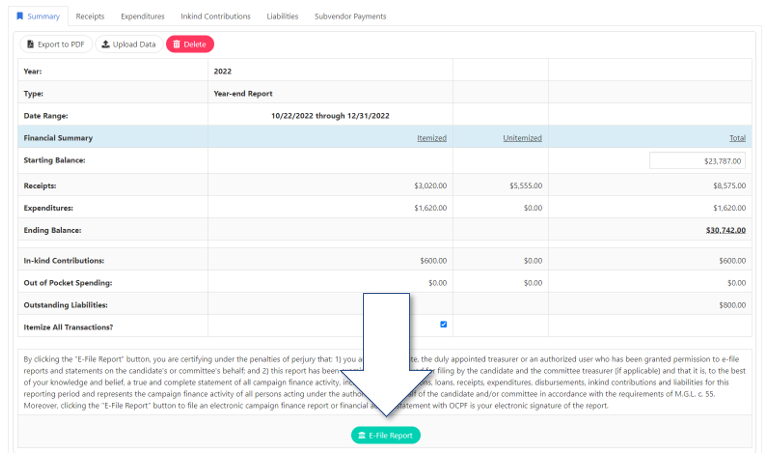
Task: Click the trash can icon on Delete
Action: [176, 44]
